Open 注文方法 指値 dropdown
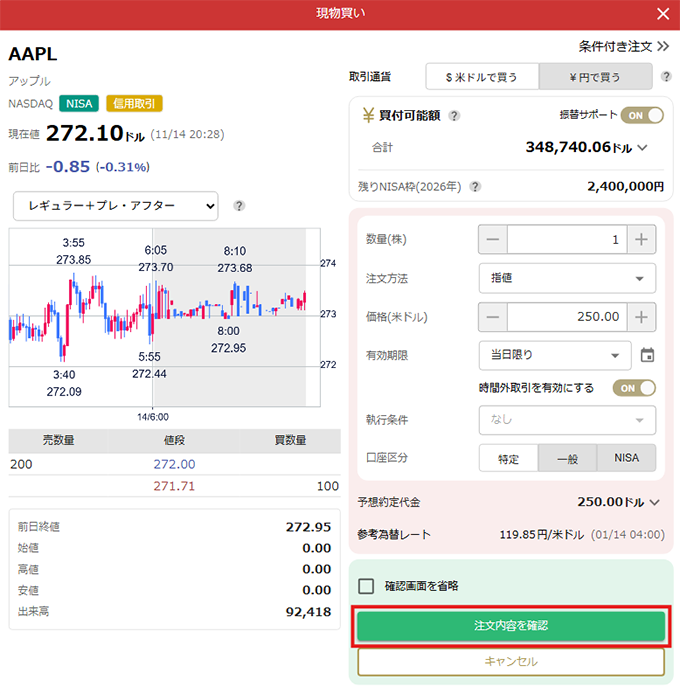The width and height of the screenshot is (680, 693). click(x=567, y=278)
